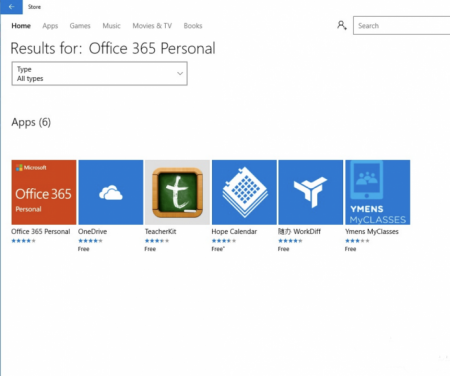Switch to the Apps tab

[x=50, y=26]
